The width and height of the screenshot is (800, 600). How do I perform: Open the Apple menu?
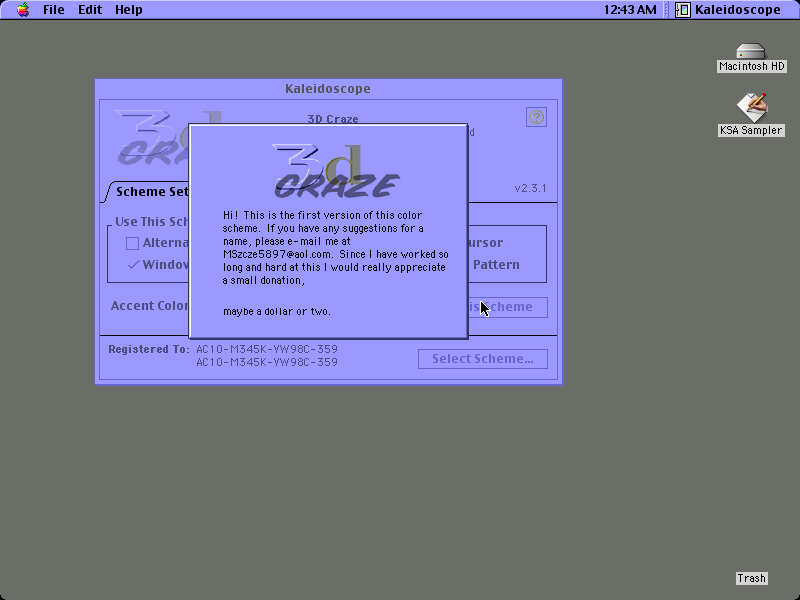point(23,10)
